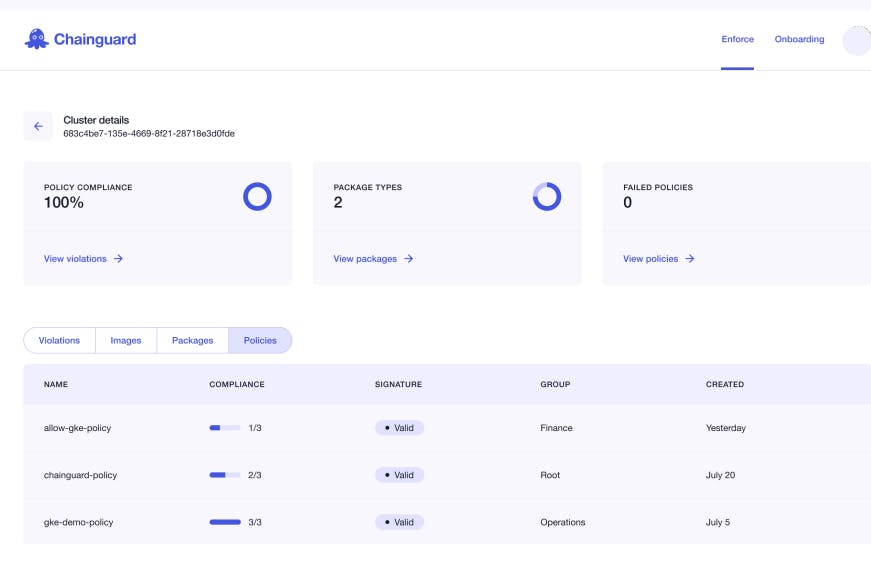Image resolution: width=871 pixels, height=576 pixels.
Task: Sort by the Compliance column header
Action: click(x=237, y=384)
